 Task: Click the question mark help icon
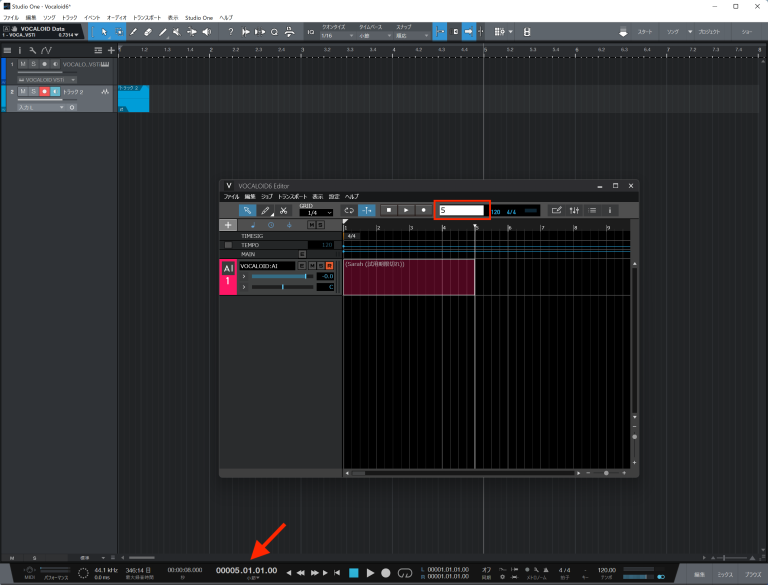231,32
